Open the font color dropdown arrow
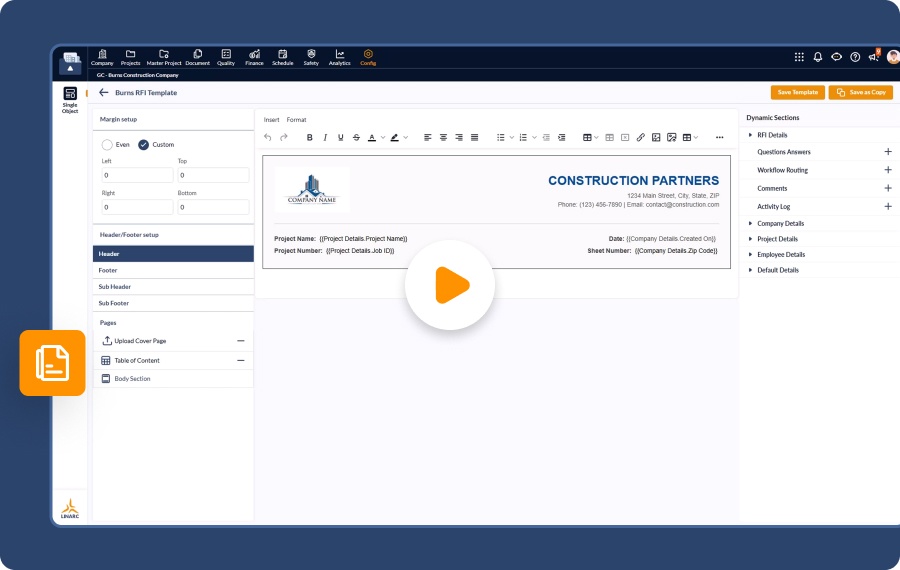 [383, 137]
